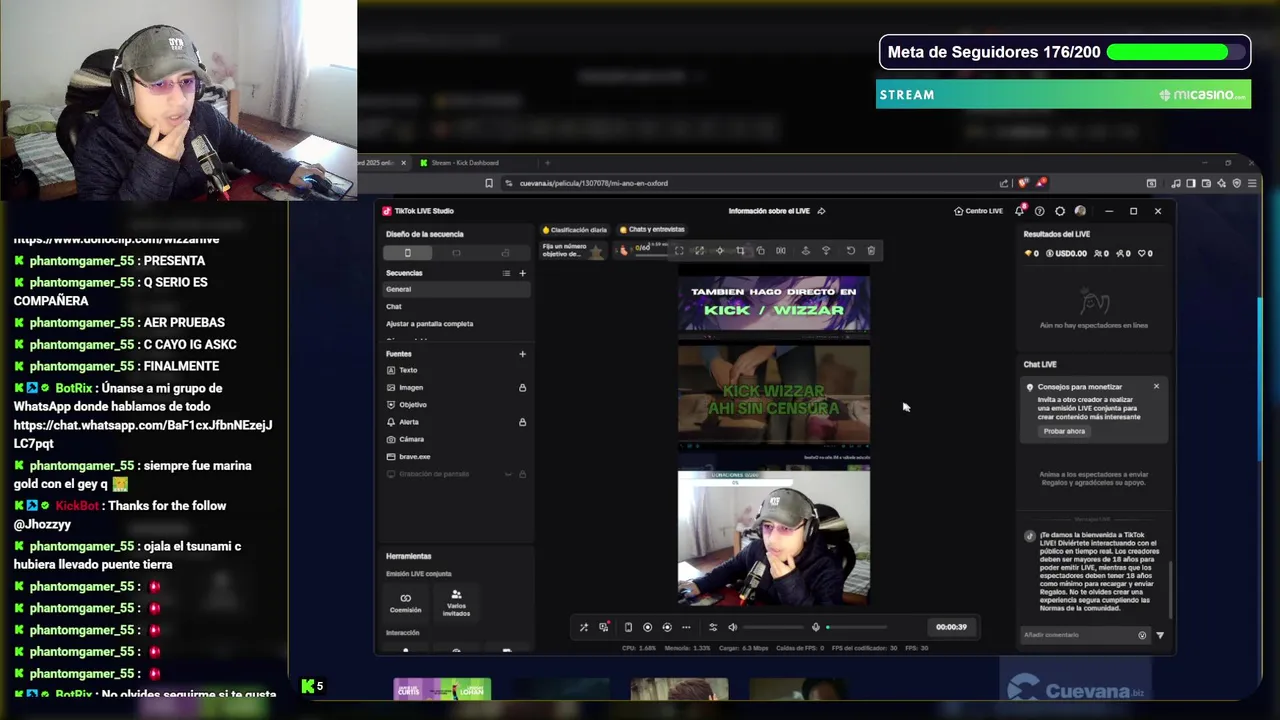Delete the selected source with trash icon
Screen dimensions: 1280x720
tap(871, 251)
